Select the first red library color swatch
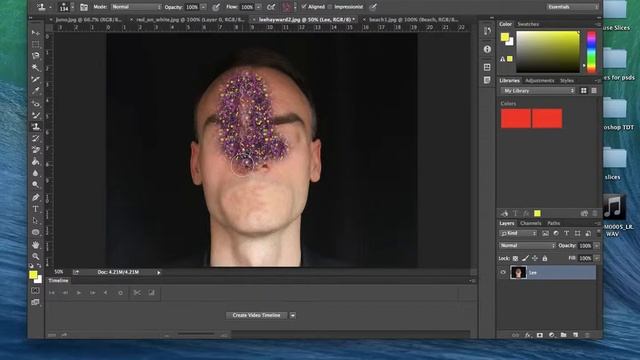Screen dimensions: 640x360 [x=516, y=118]
